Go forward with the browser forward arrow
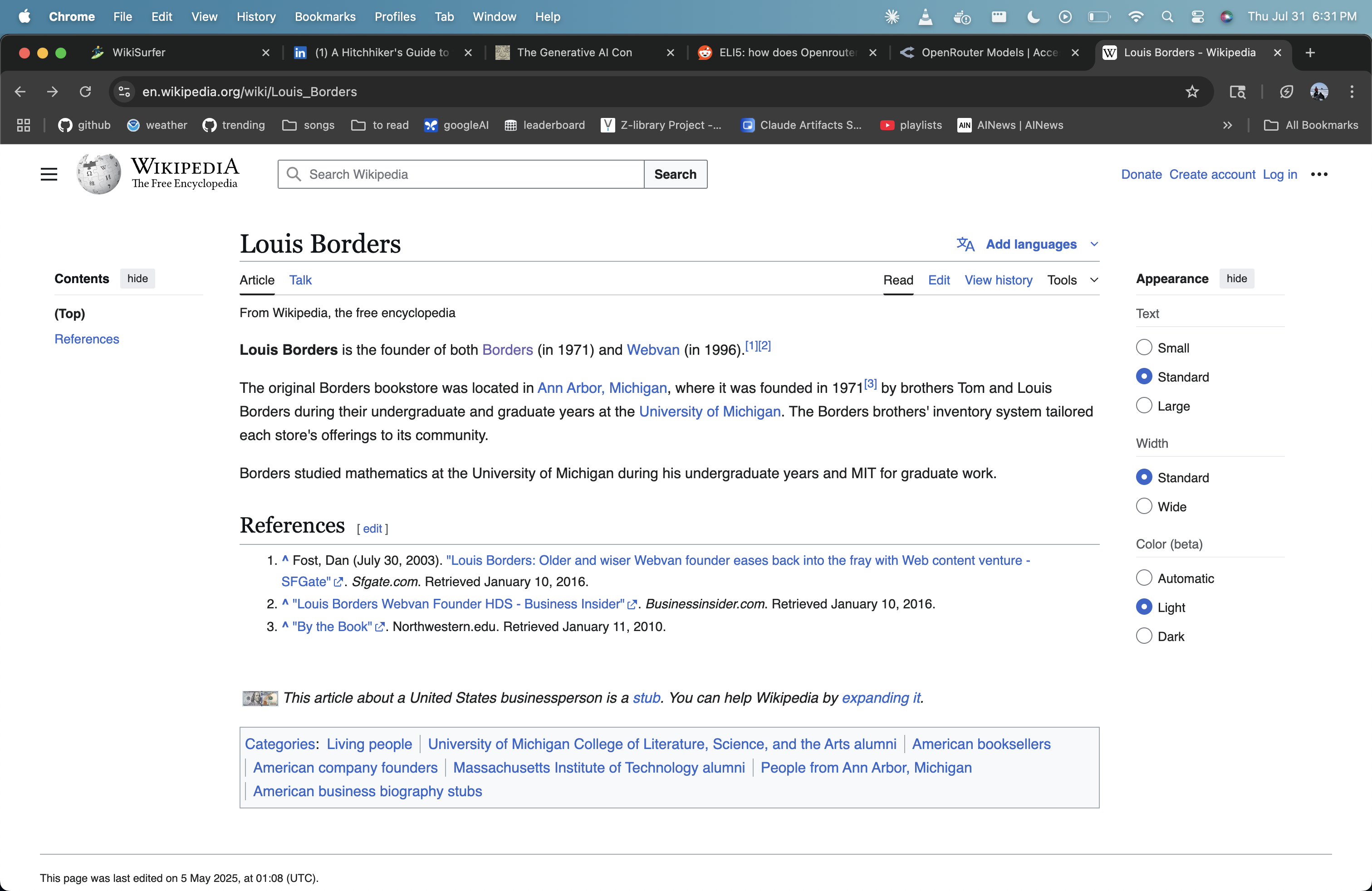The image size is (1372, 891). click(53, 92)
